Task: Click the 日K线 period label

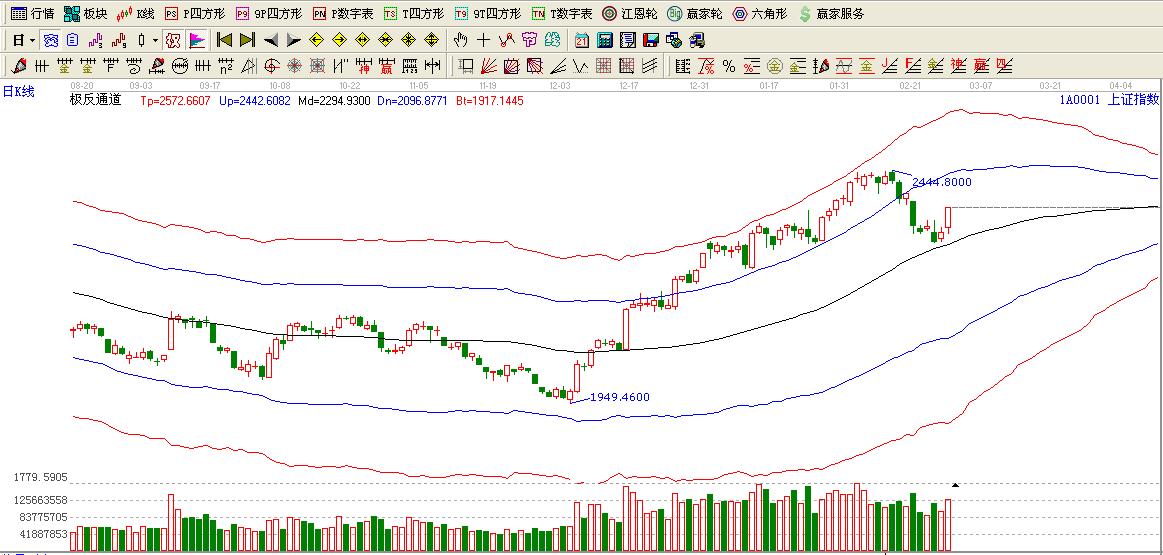Action: click(x=18, y=91)
